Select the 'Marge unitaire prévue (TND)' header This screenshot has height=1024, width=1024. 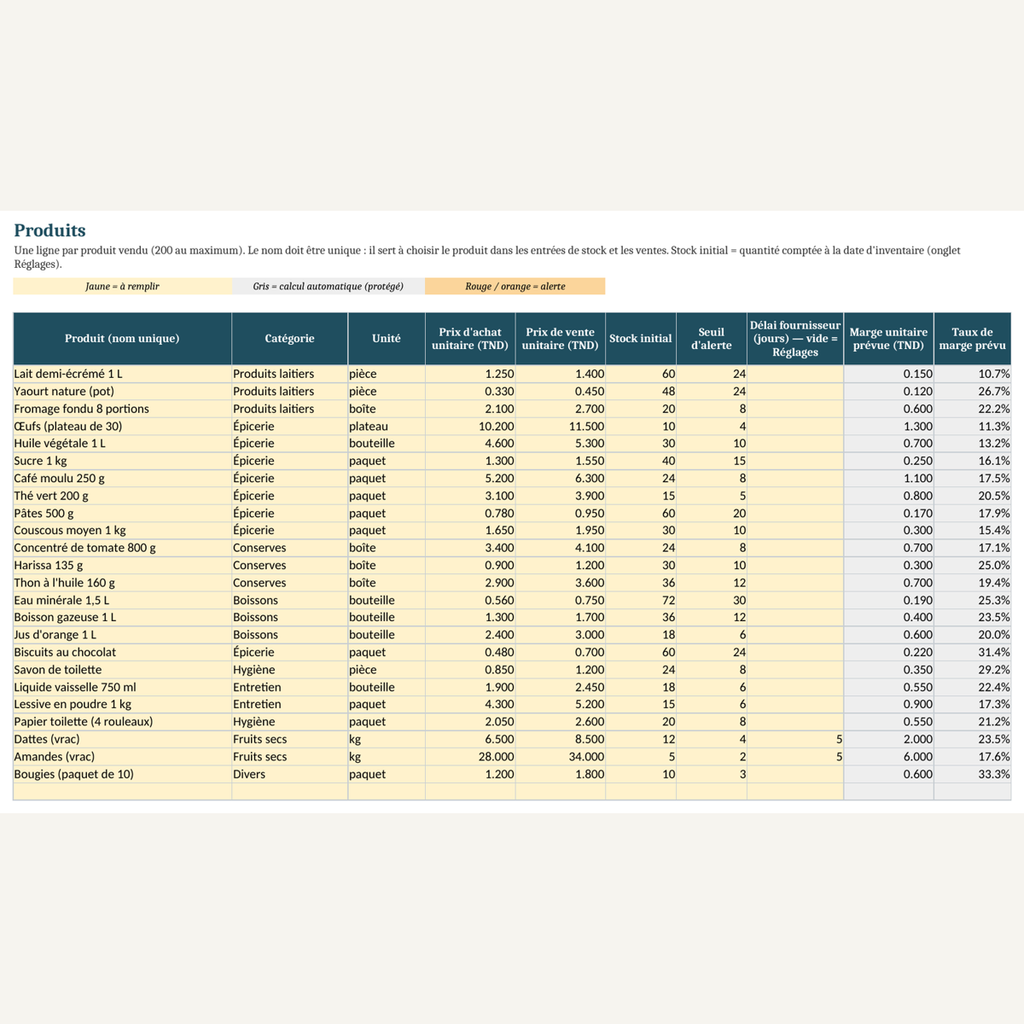(x=888, y=338)
